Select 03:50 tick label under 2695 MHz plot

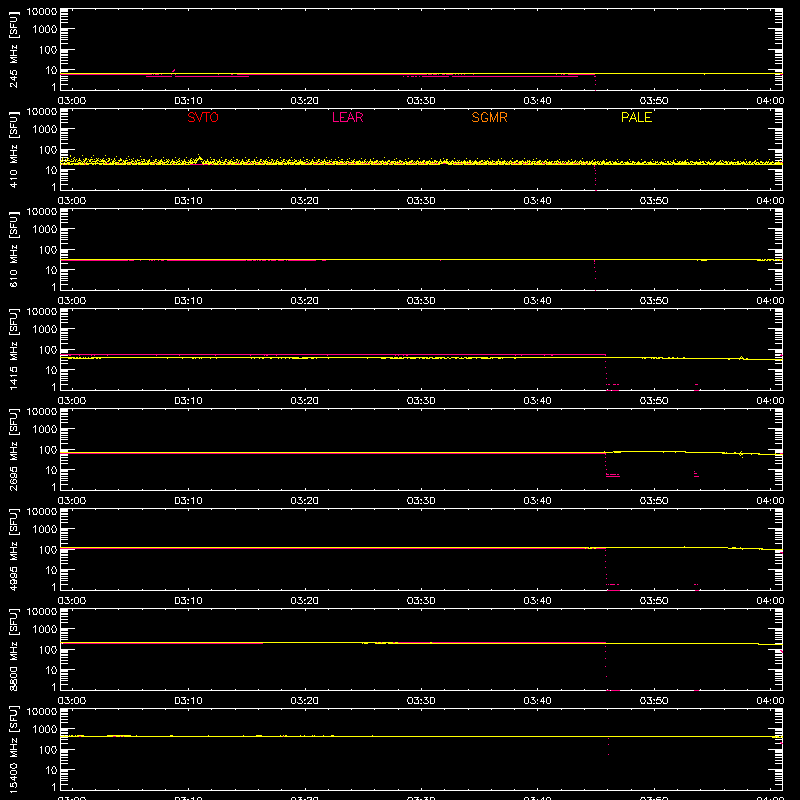click(x=654, y=501)
